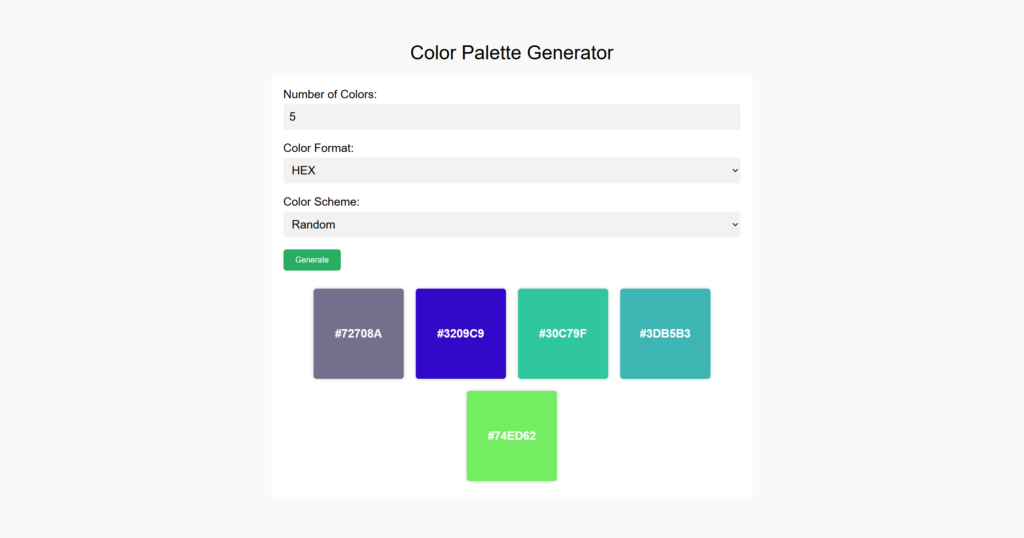Click the #74ED62 hex code text

coord(511,436)
